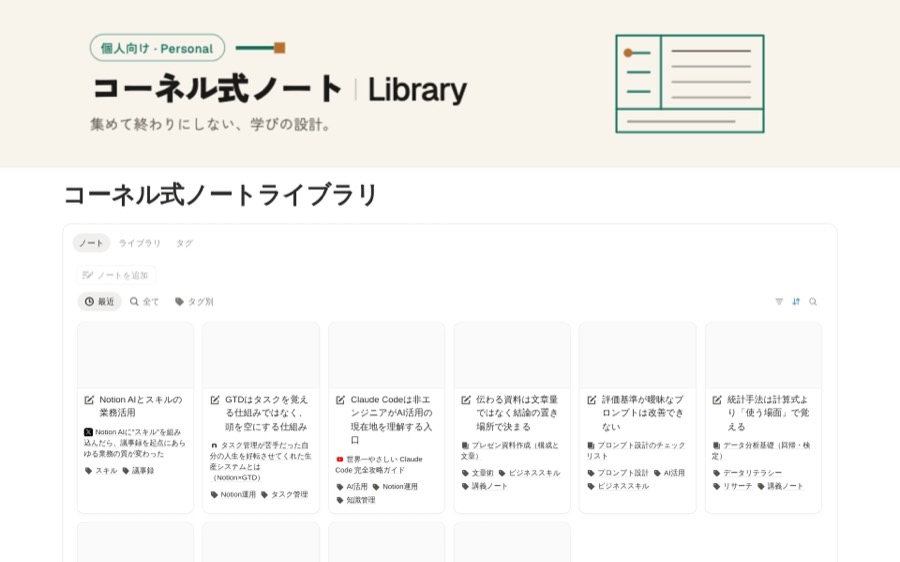This screenshot has height=562, width=900.
Task: Click the note source icon in the GTD card
Action: (214, 445)
